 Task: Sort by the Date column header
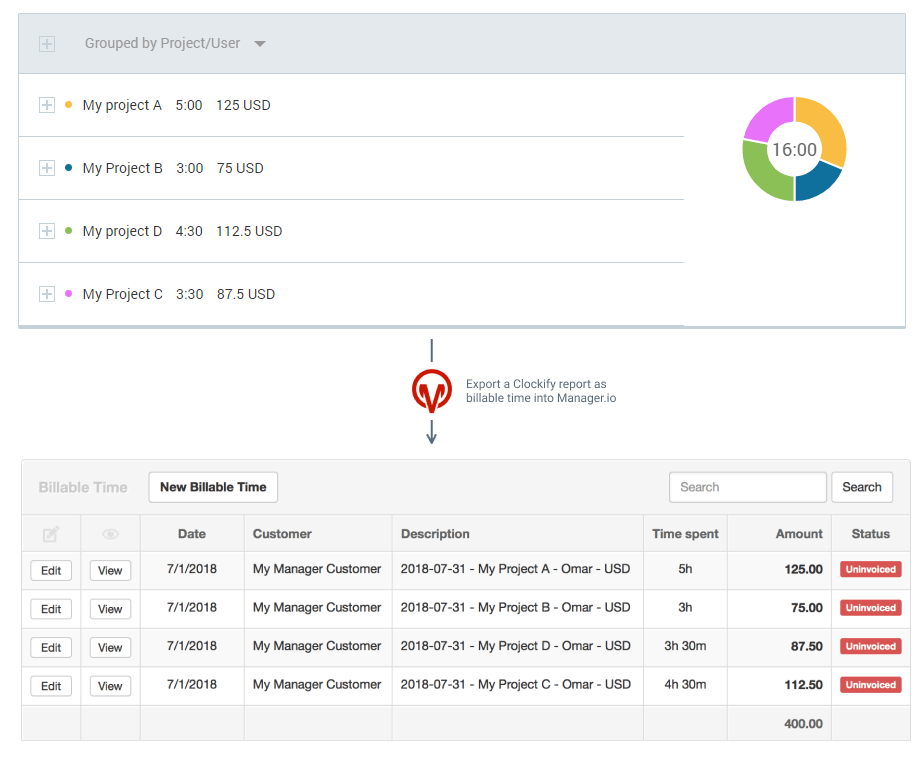[192, 534]
